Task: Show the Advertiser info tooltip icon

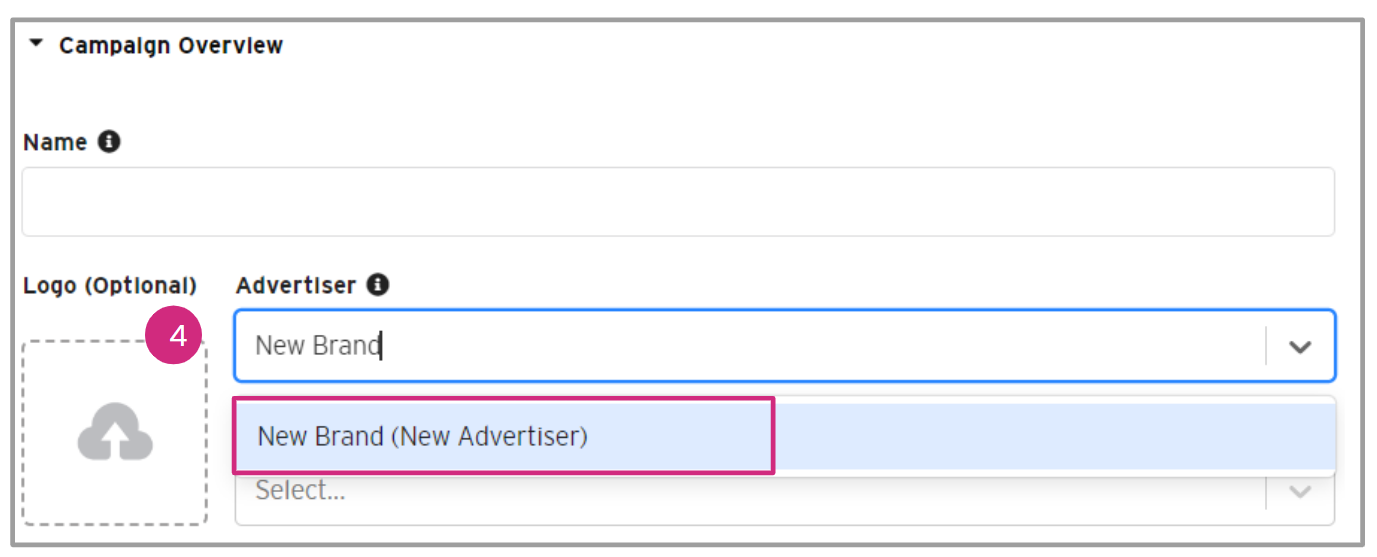Action: tap(377, 285)
